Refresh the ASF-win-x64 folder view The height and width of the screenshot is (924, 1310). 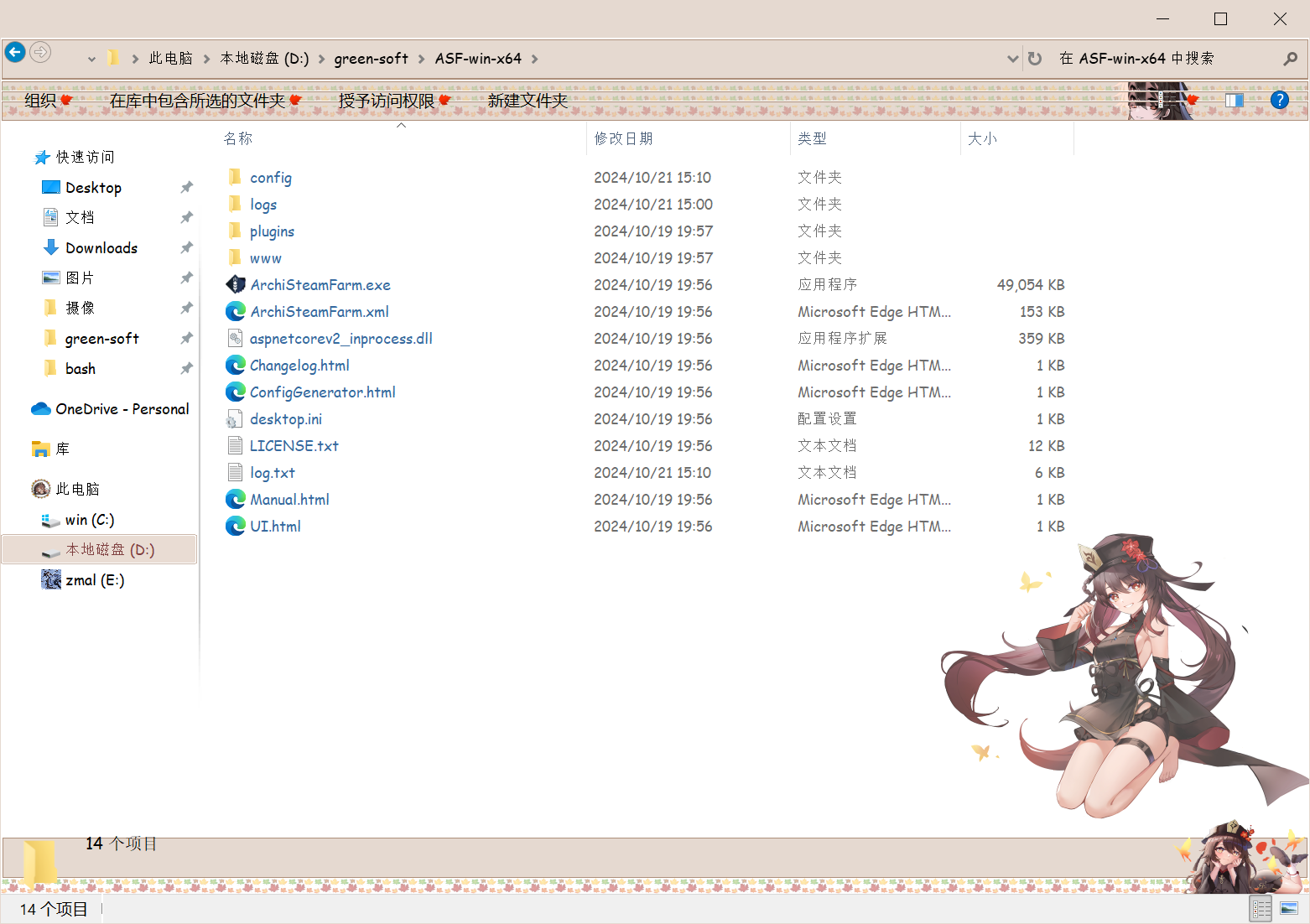pyautogui.click(x=1035, y=59)
